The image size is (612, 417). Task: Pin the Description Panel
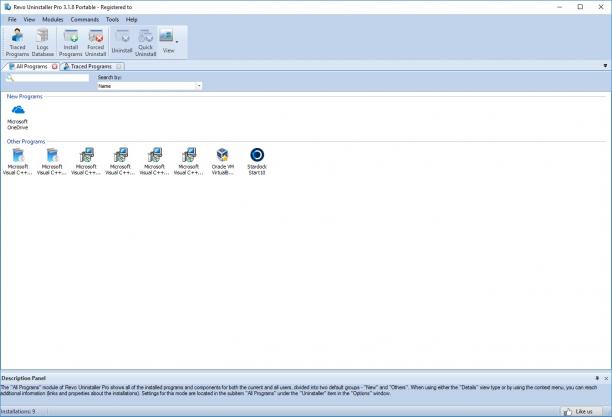pos(597,378)
